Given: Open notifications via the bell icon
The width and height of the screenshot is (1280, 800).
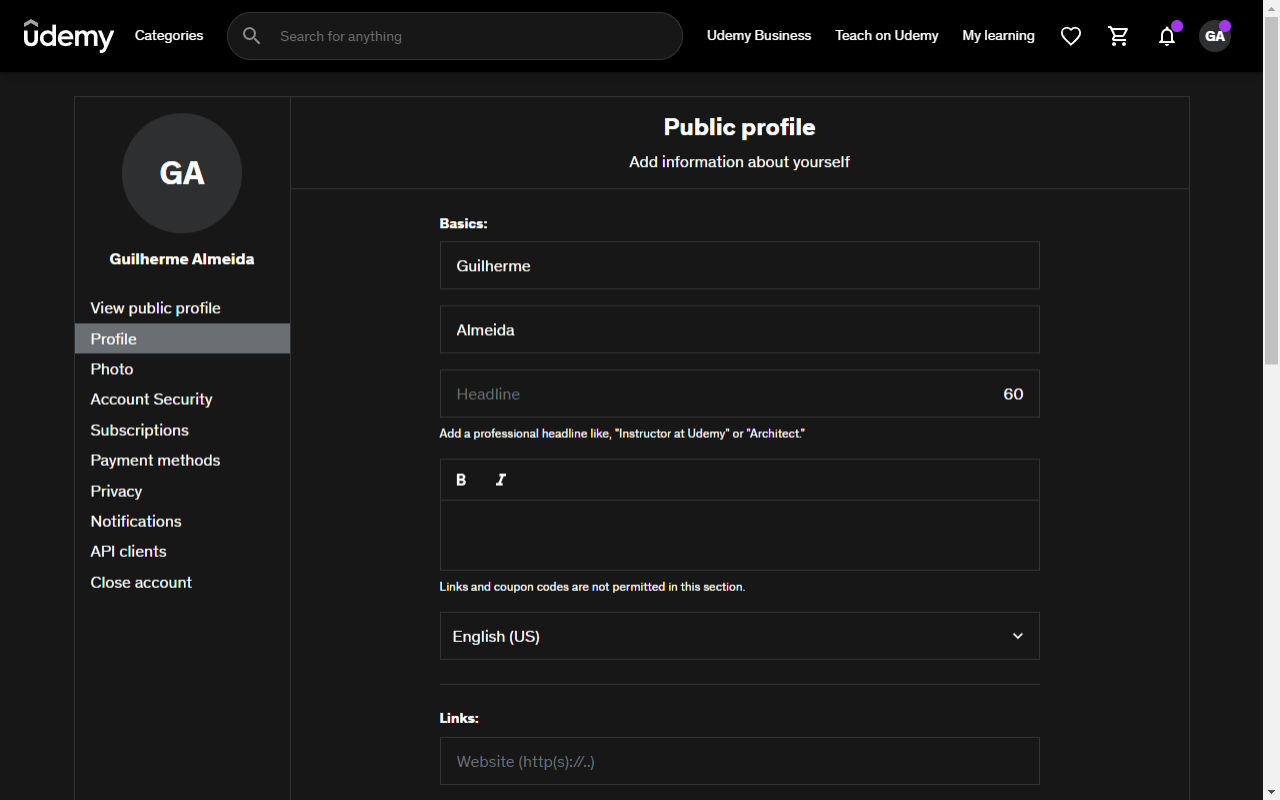Looking at the screenshot, I should pyautogui.click(x=1166, y=35).
